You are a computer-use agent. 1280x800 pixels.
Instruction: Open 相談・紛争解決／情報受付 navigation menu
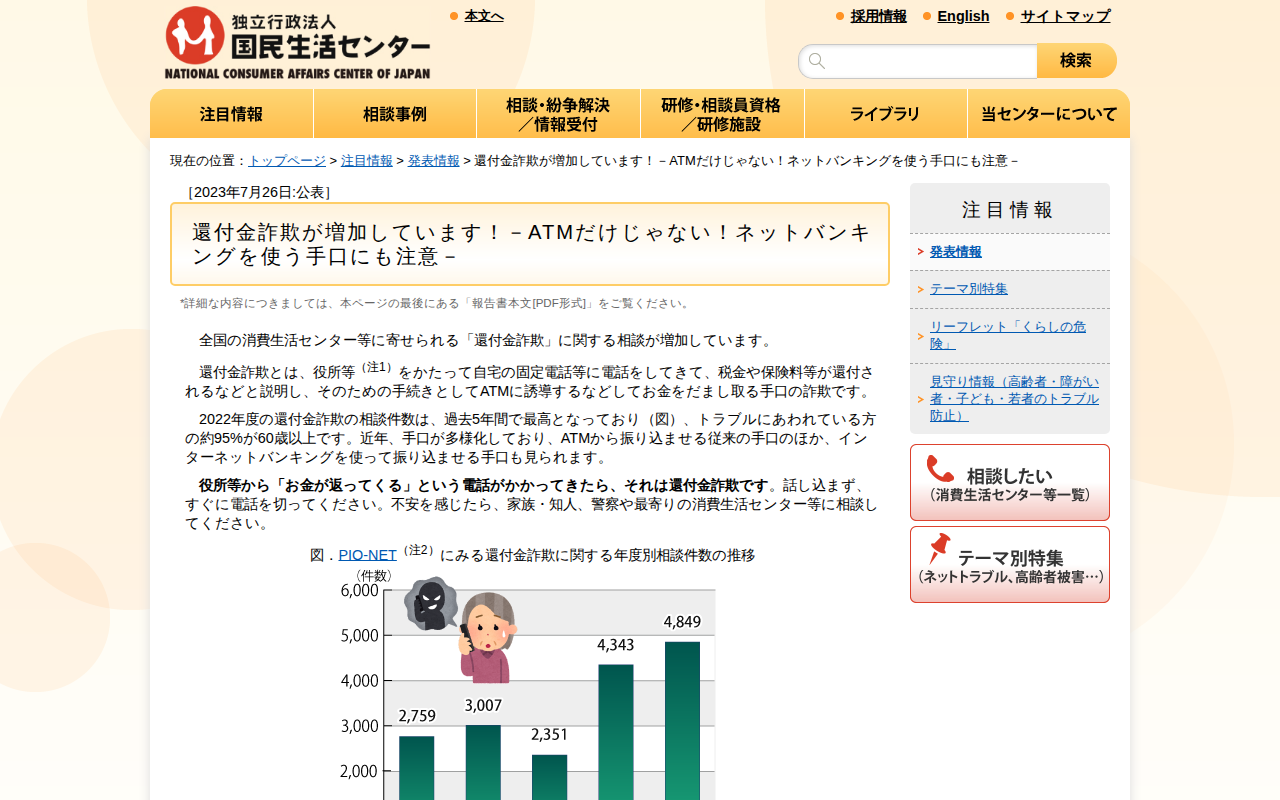(x=558, y=114)
